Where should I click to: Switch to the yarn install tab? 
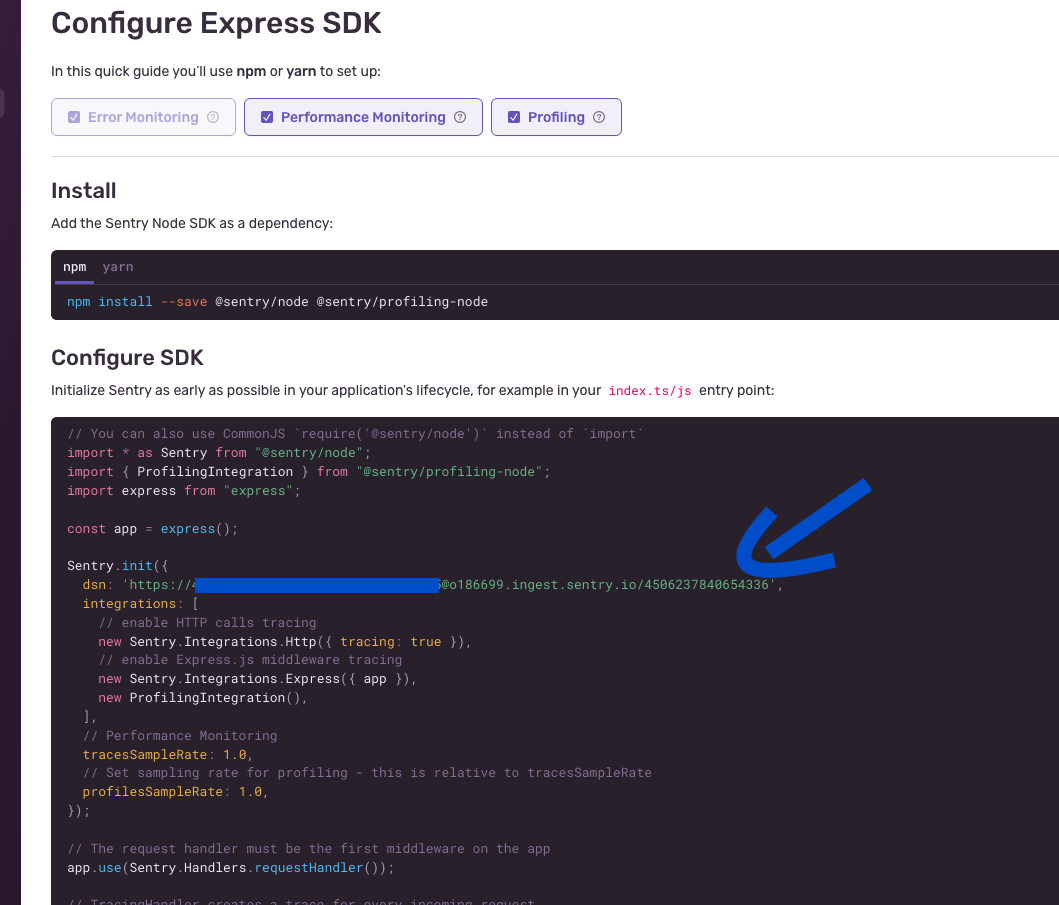[x=118, y=267]
